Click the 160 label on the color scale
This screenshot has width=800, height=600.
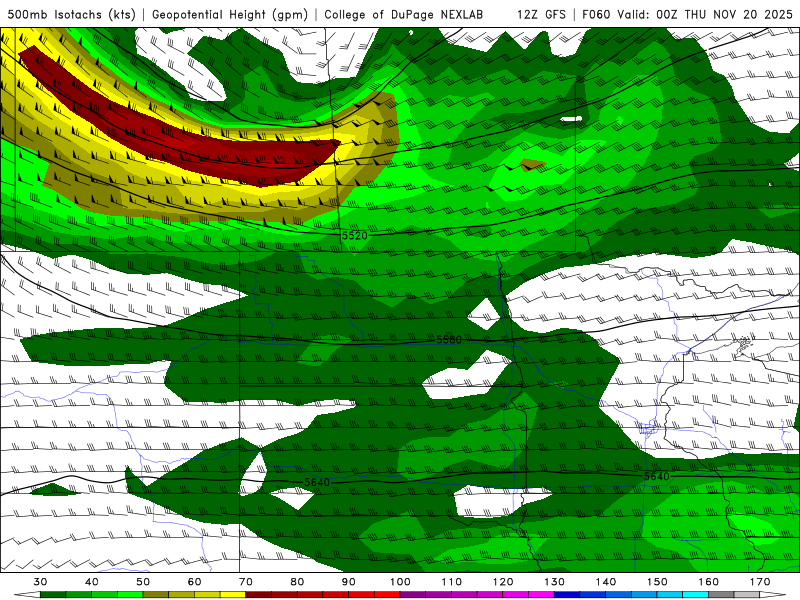(x=709, y=582)
